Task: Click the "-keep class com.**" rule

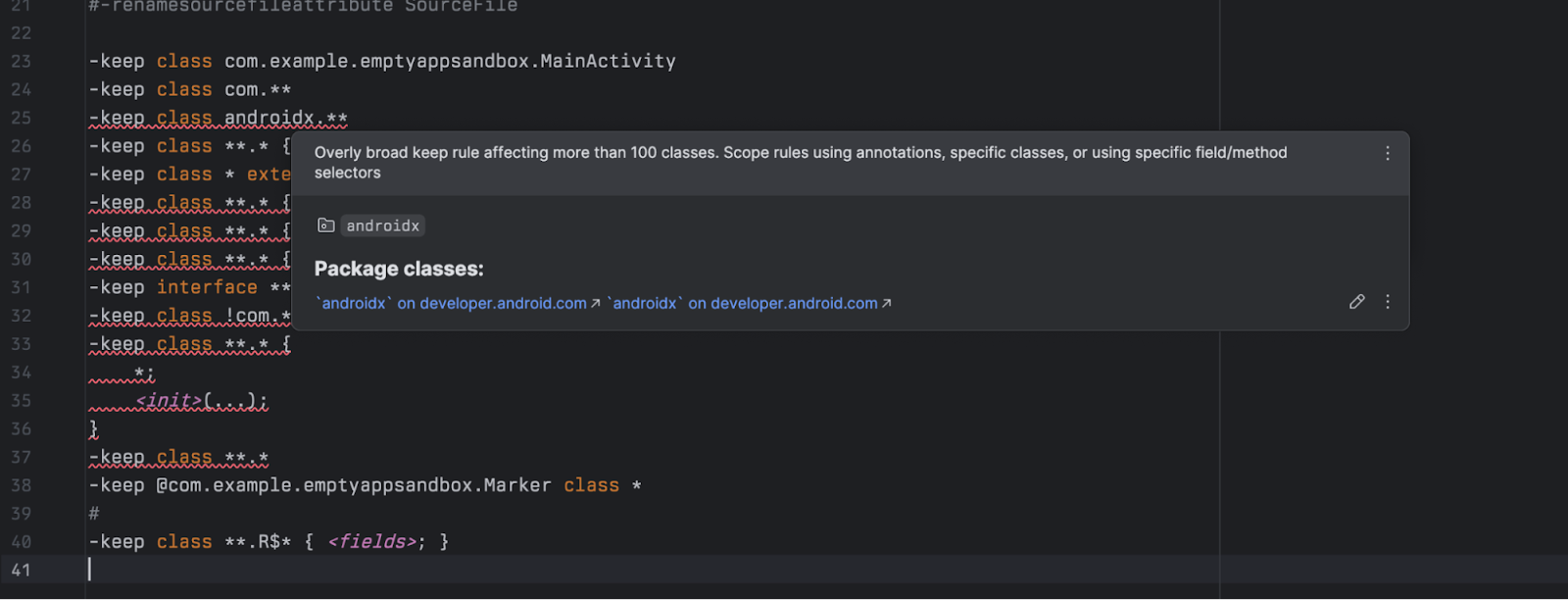Action: (189, 89)
